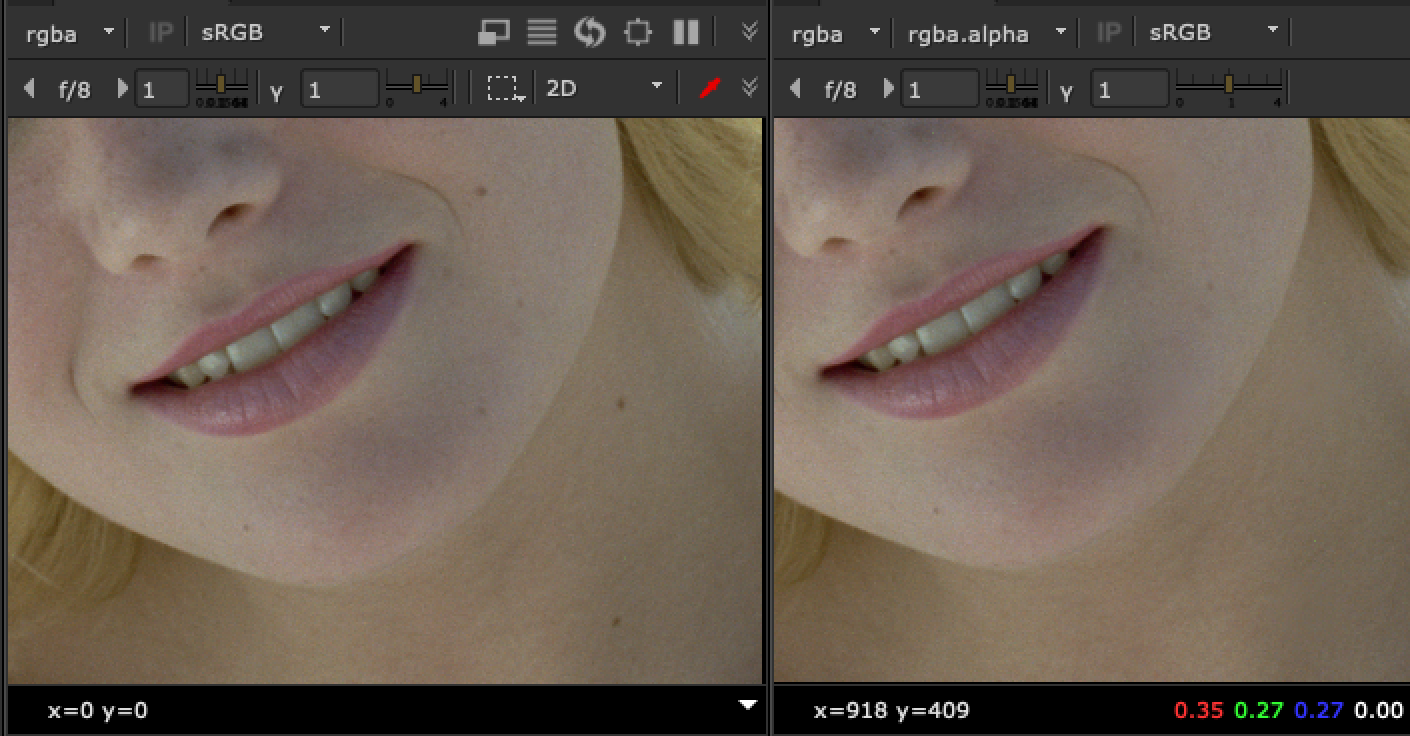
Task: Expand the hidden viewer controls with the chevron
Action: point(748,32)
